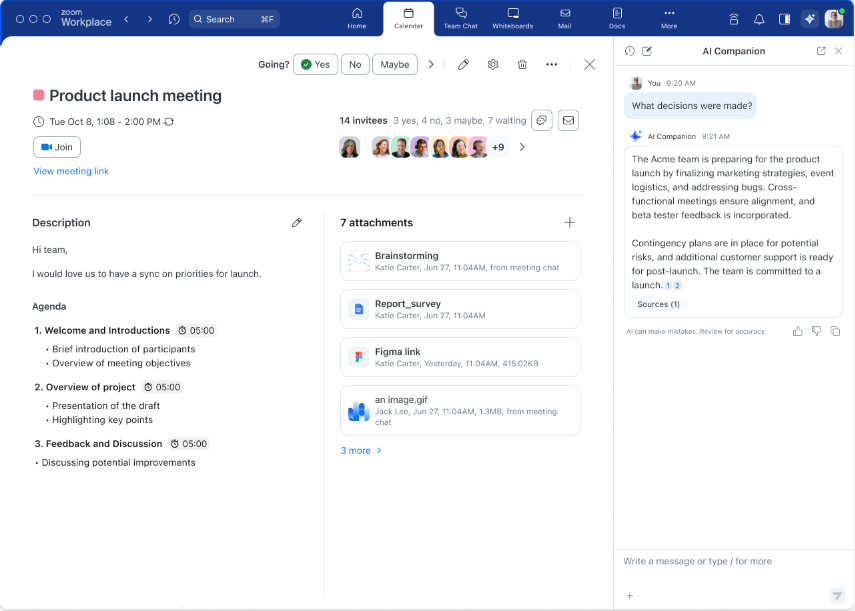Switch to the Team Chat tab

(x=461, y=18)
